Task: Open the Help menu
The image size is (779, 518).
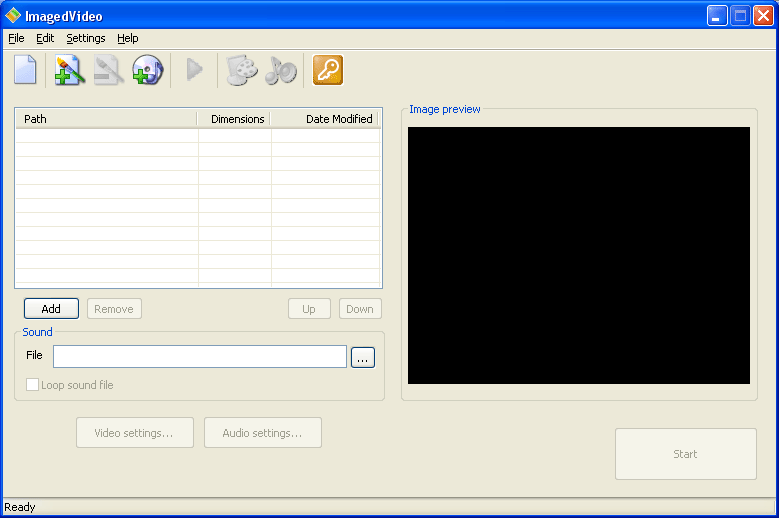Action: tap(128, 38)
